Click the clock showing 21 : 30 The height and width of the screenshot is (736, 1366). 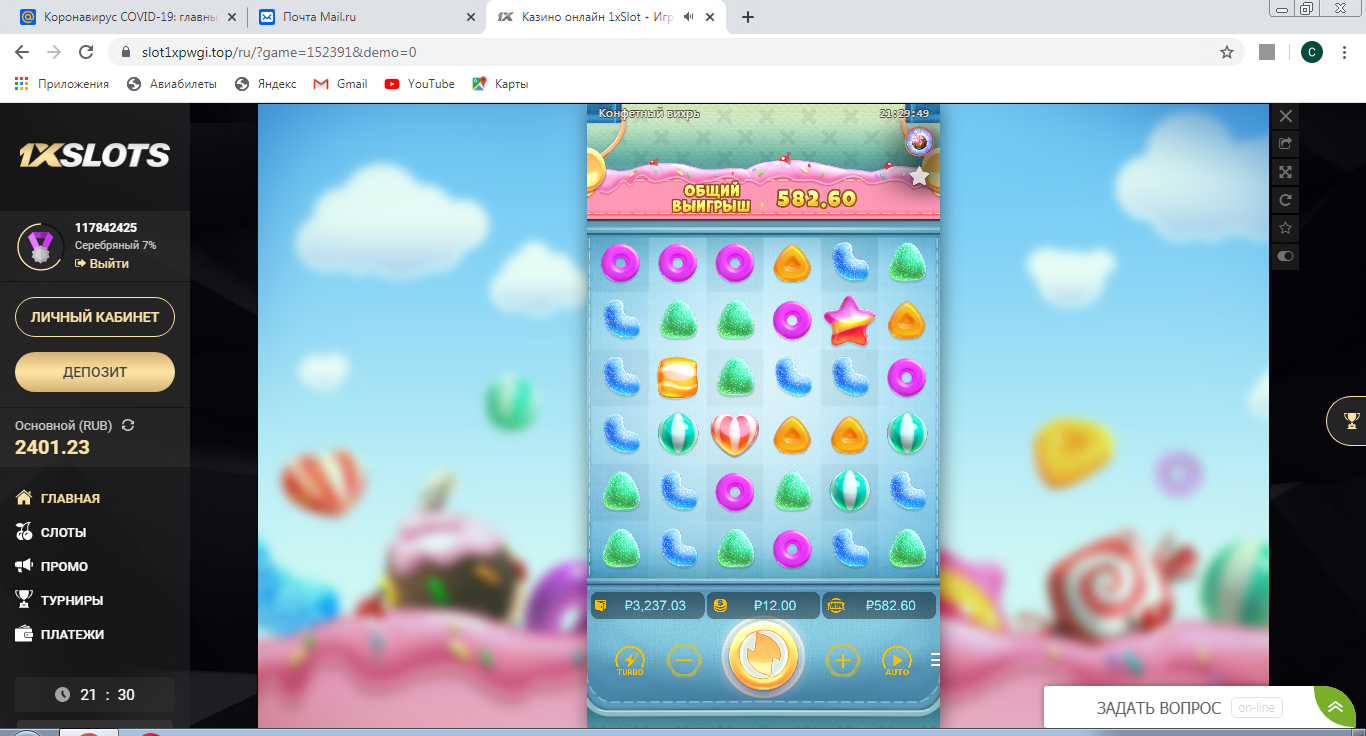click(95, 694)
